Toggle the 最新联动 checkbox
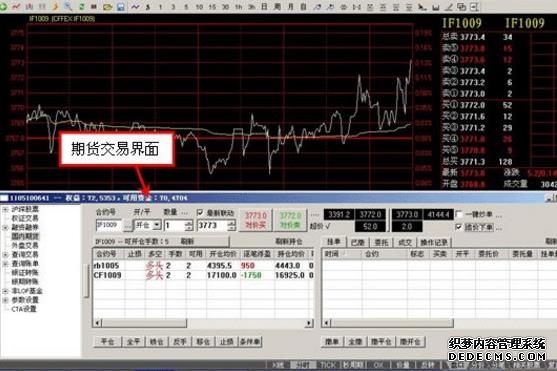Screen dimensions: 557x371 click(200, 213)
